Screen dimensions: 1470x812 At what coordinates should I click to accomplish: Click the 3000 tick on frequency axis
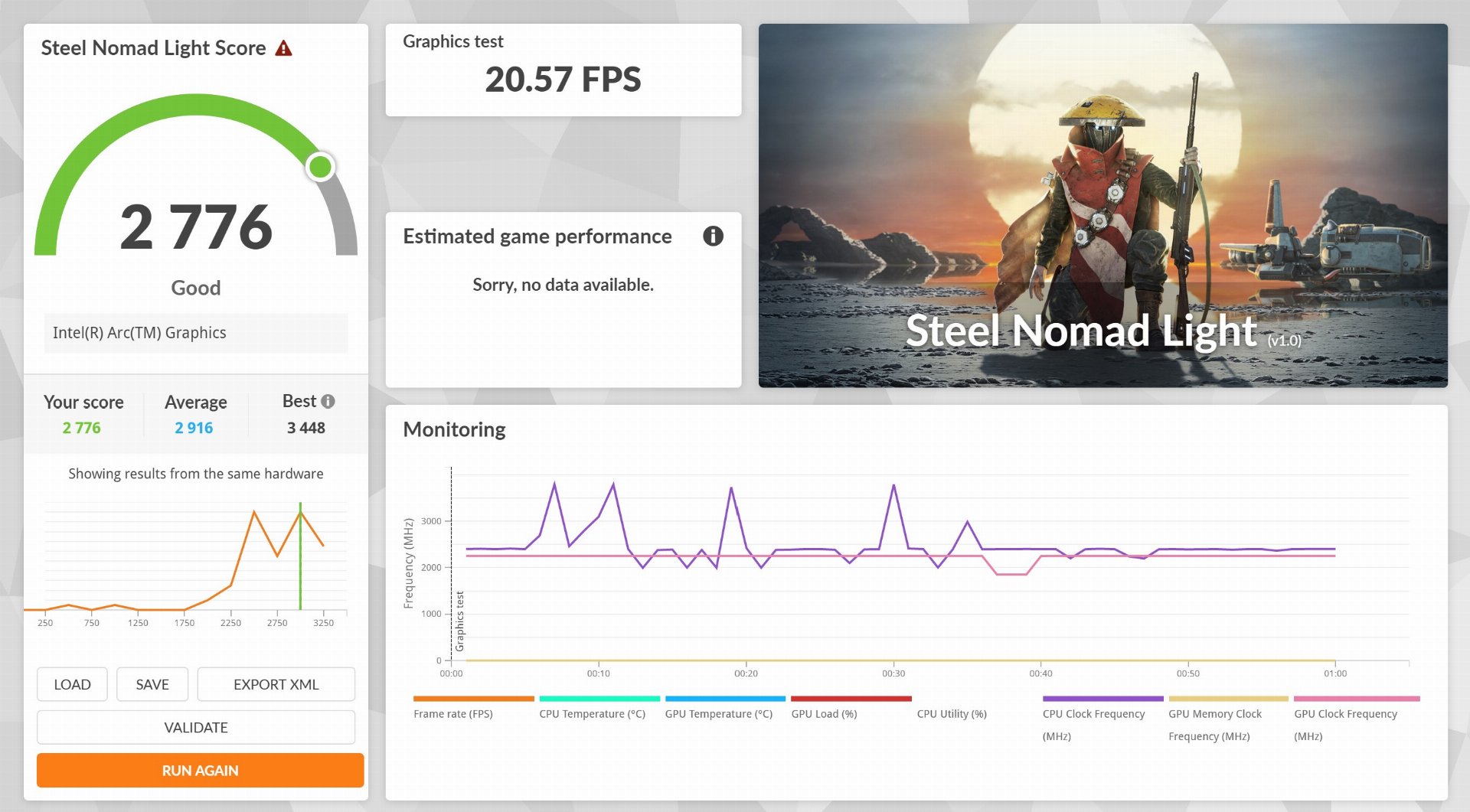(431, 521)
